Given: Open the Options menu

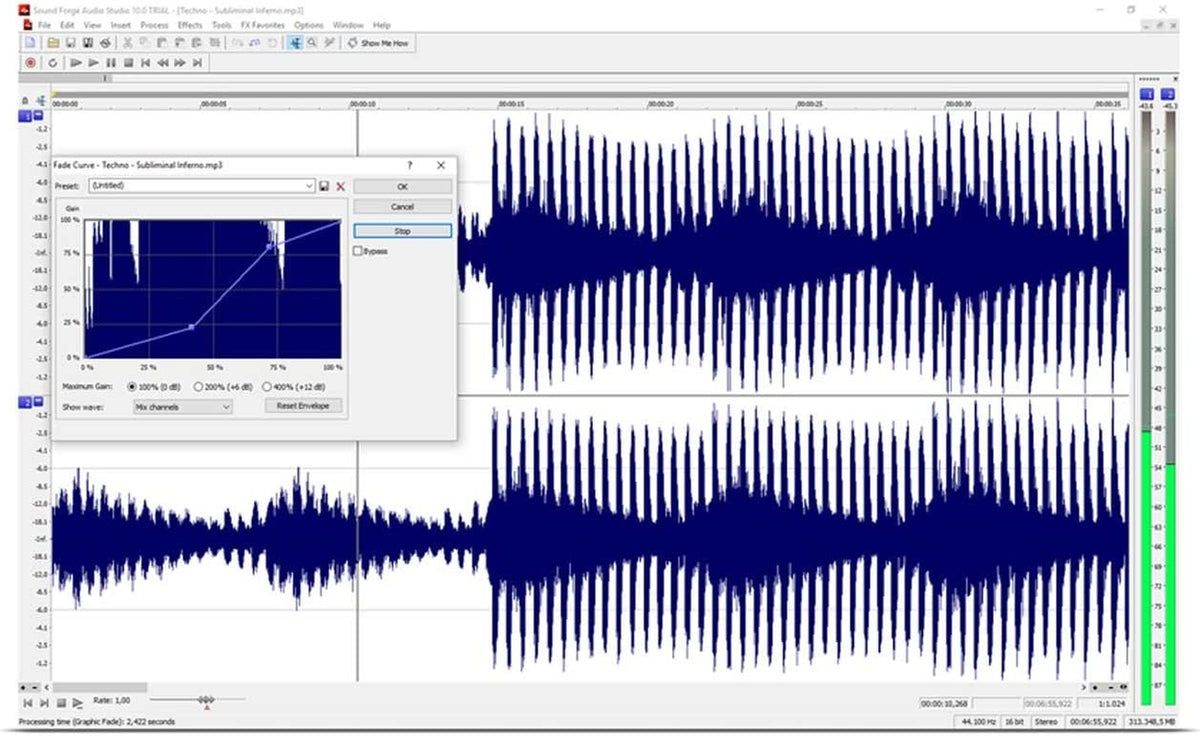Looking at the screenshot, I should coord(309,24).
